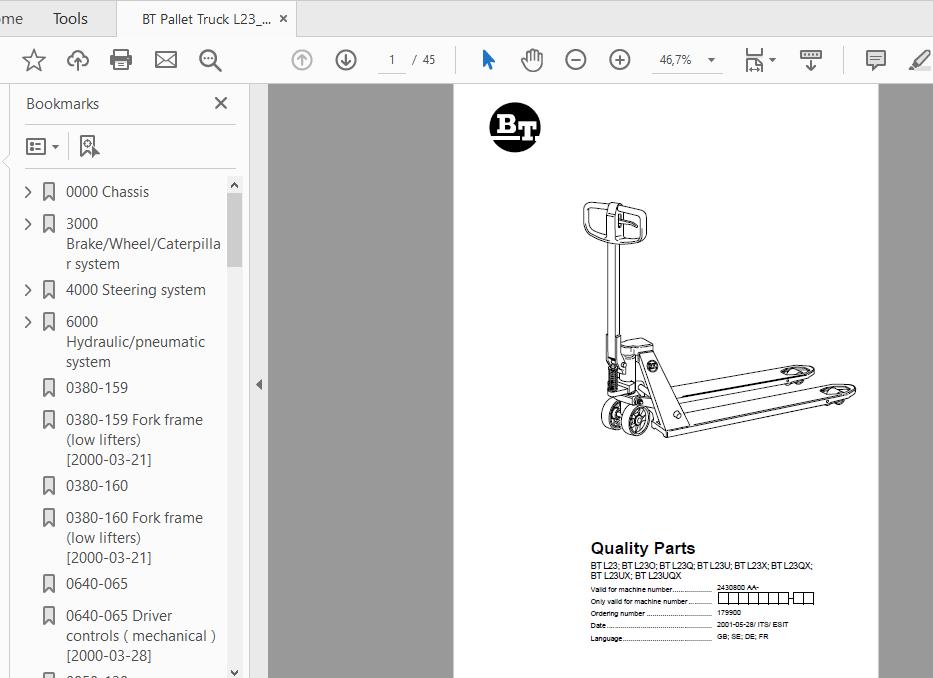
Task: Send file by email envelope icon
Action: (x=165, y=60)
